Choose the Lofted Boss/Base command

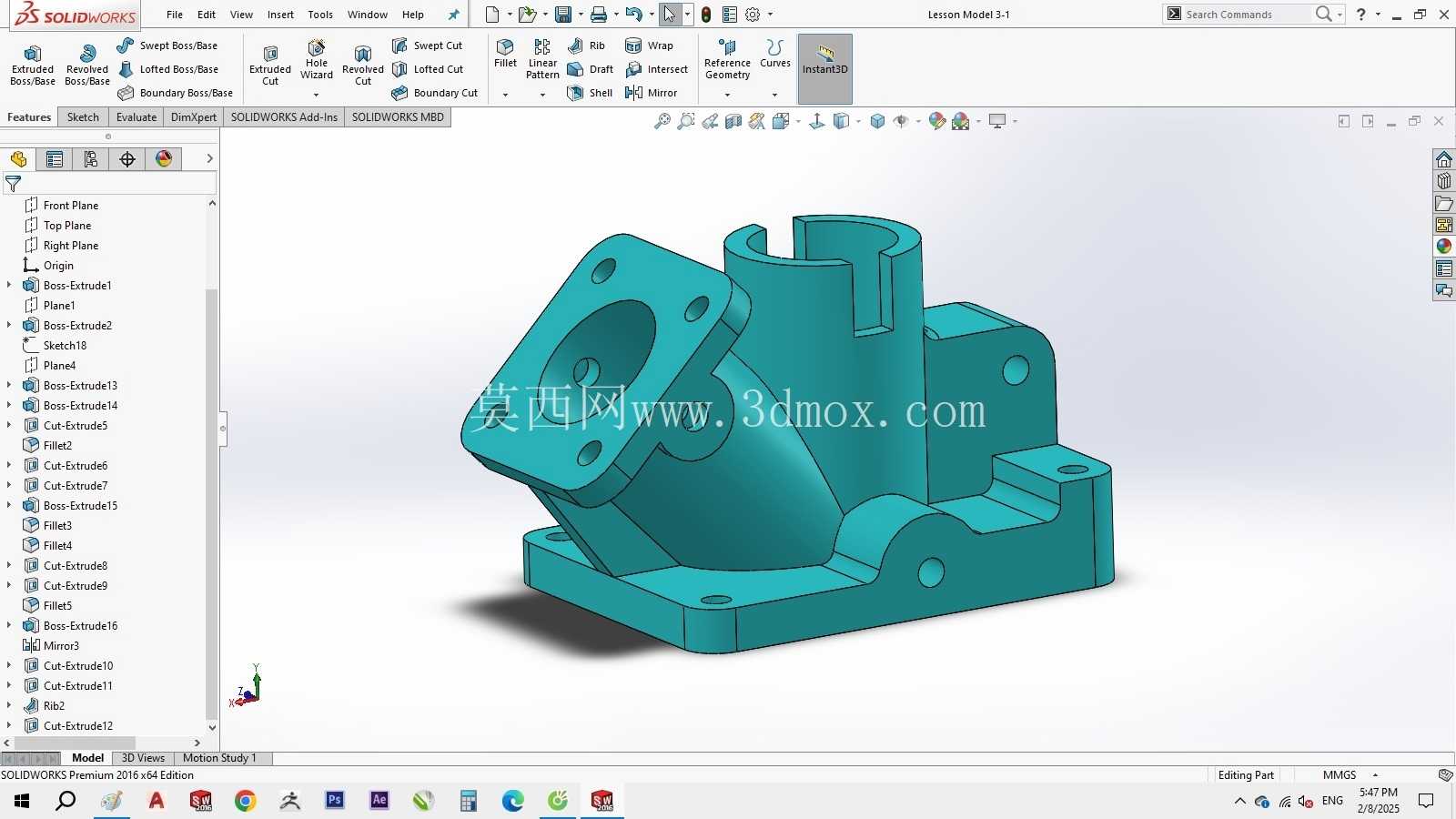click(168, 69)
